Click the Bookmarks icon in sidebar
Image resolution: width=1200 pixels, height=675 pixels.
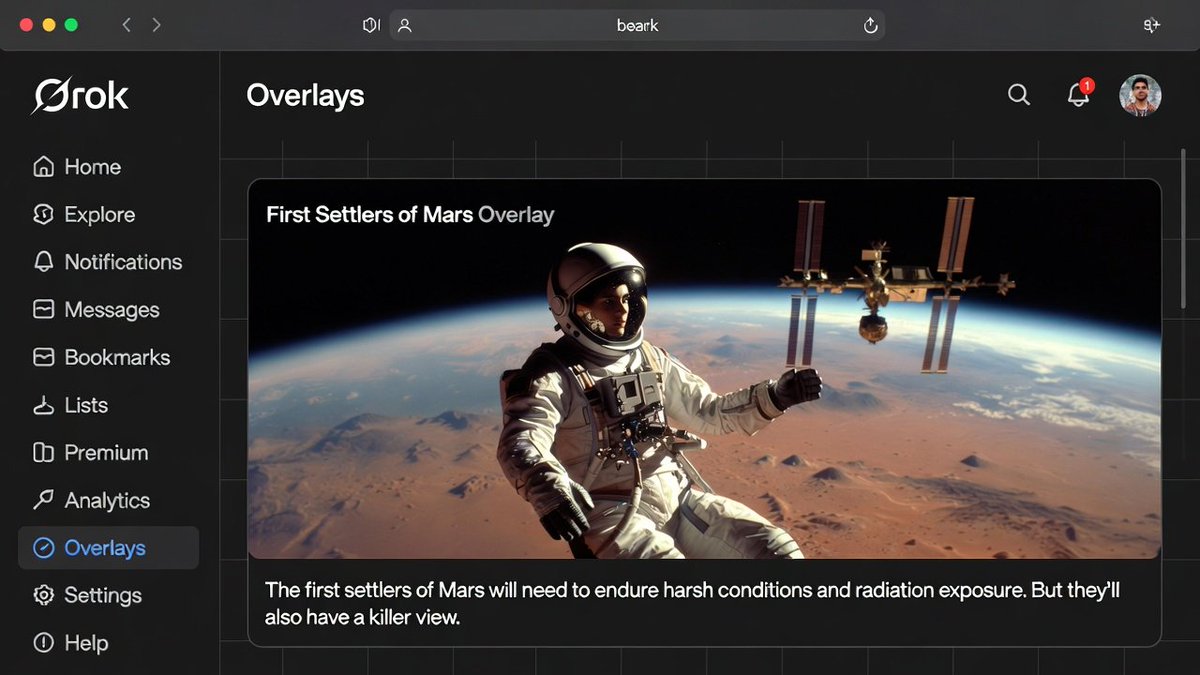coord(43,357)
